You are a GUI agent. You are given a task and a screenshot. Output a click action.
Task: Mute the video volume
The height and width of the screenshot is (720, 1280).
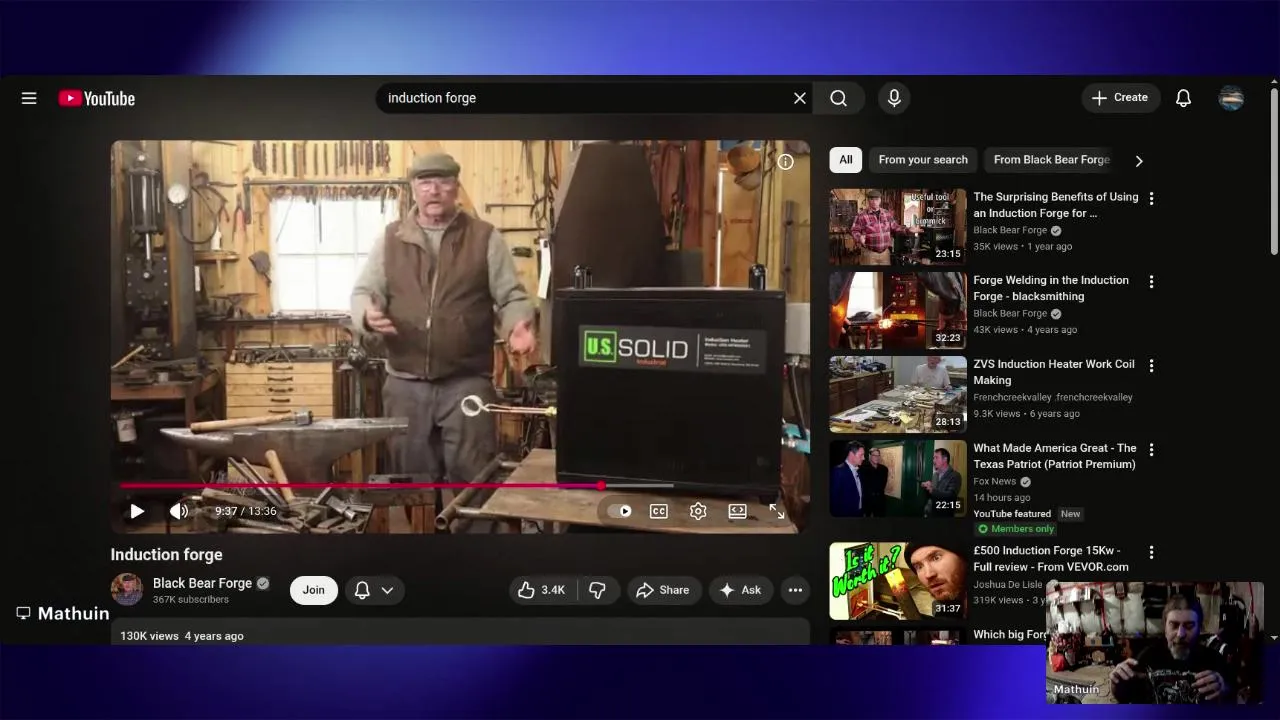[179, 511]
